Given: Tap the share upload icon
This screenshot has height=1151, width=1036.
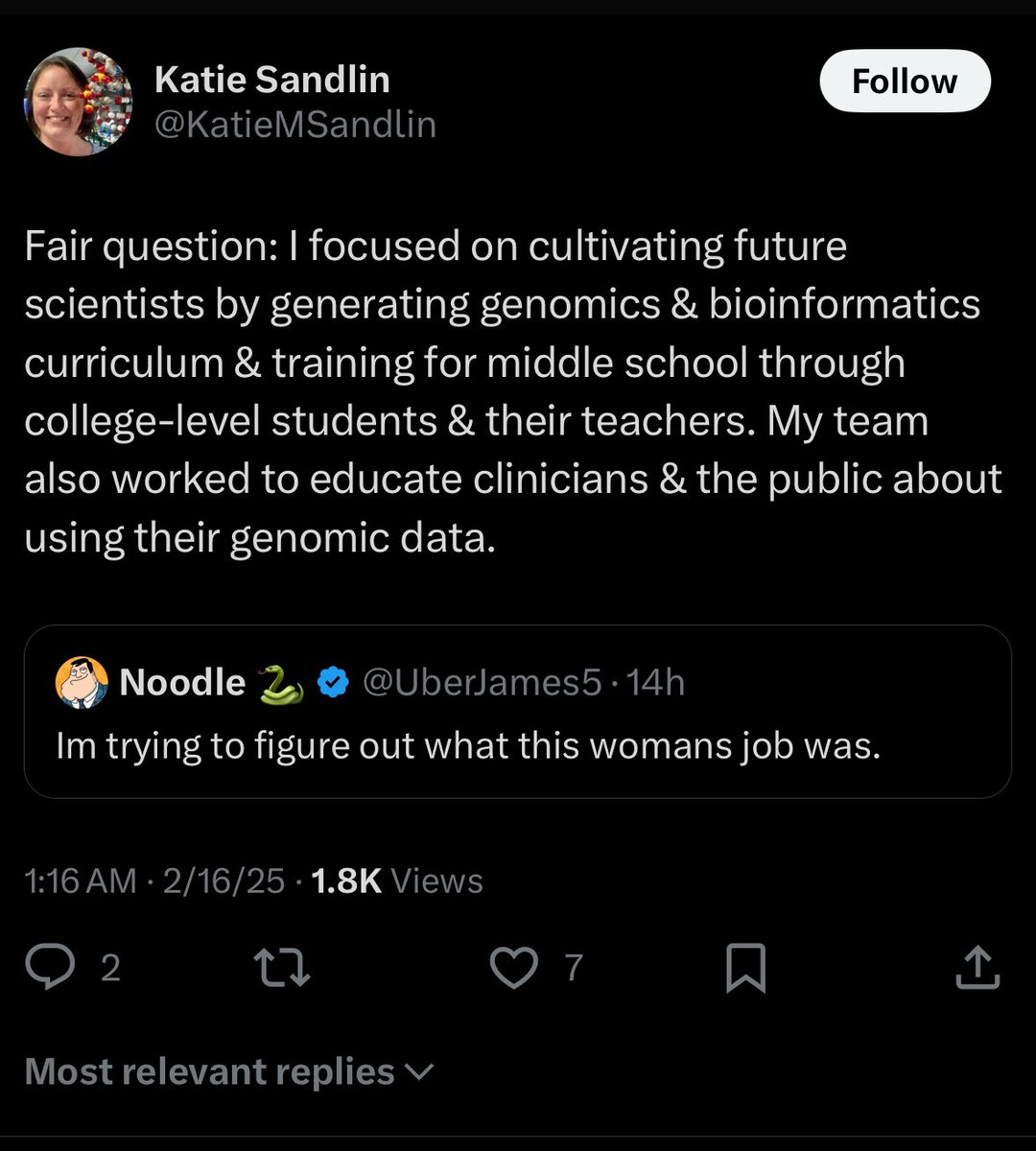Looking at the screenshot, I should click(x=977, y=968).
